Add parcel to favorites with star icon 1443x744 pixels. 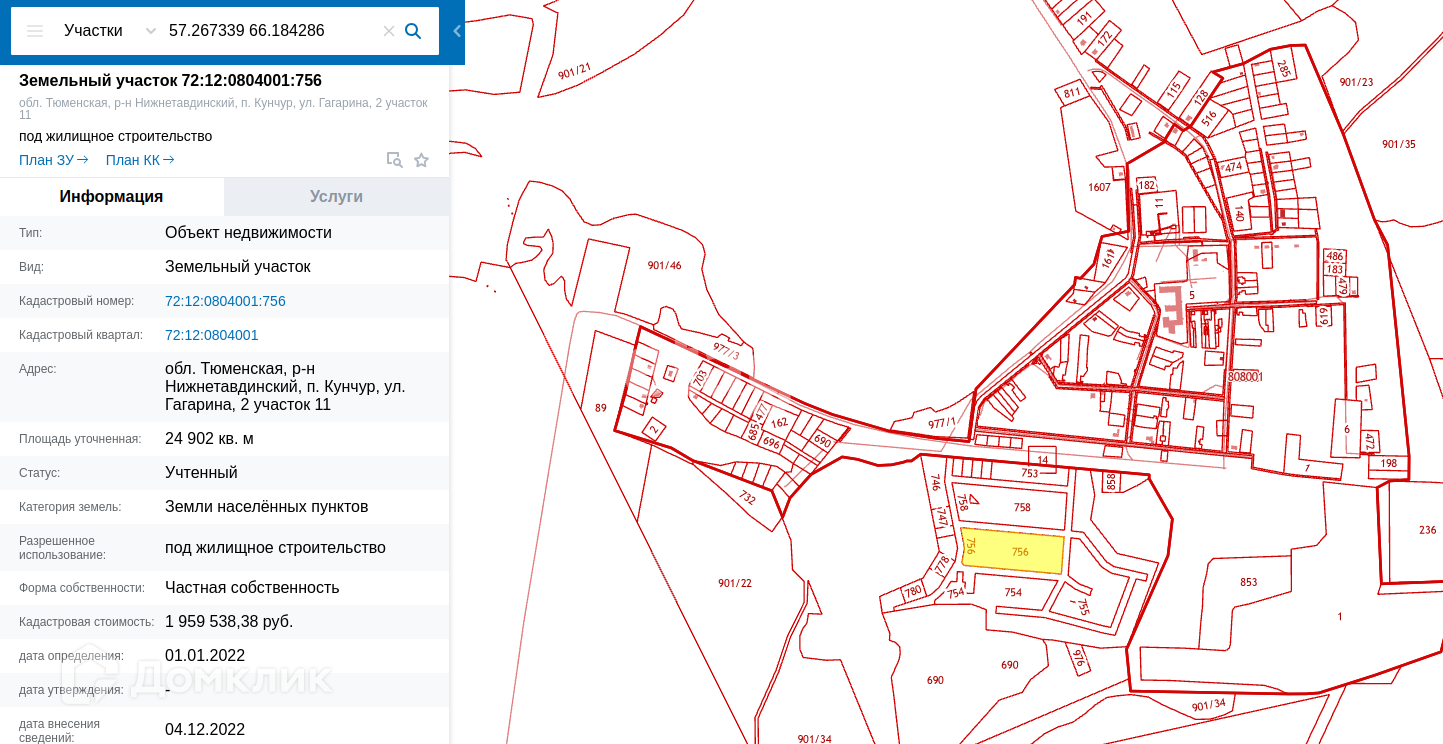point(422,160)
